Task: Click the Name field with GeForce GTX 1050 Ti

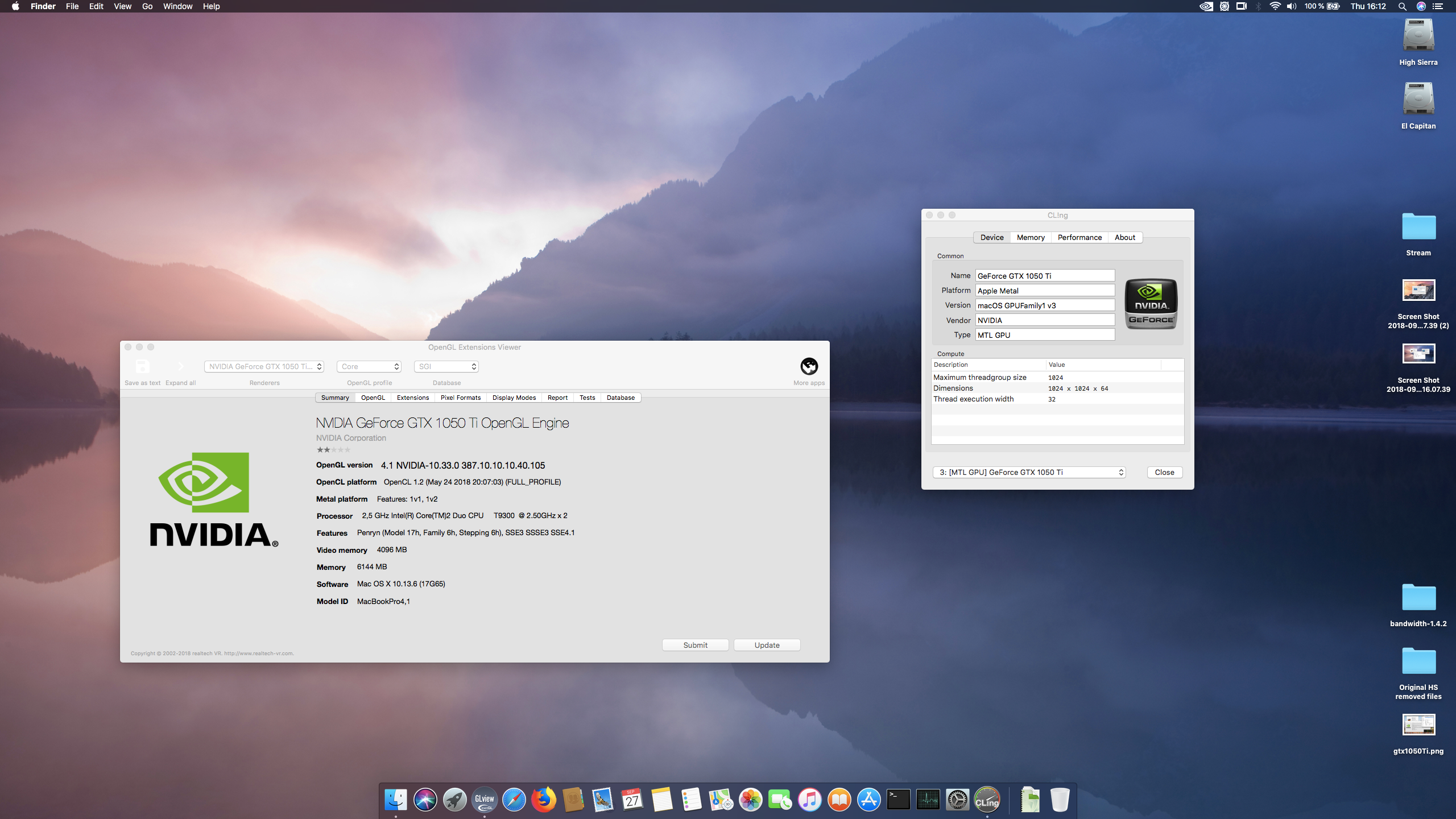Action: pos(1045,276)
